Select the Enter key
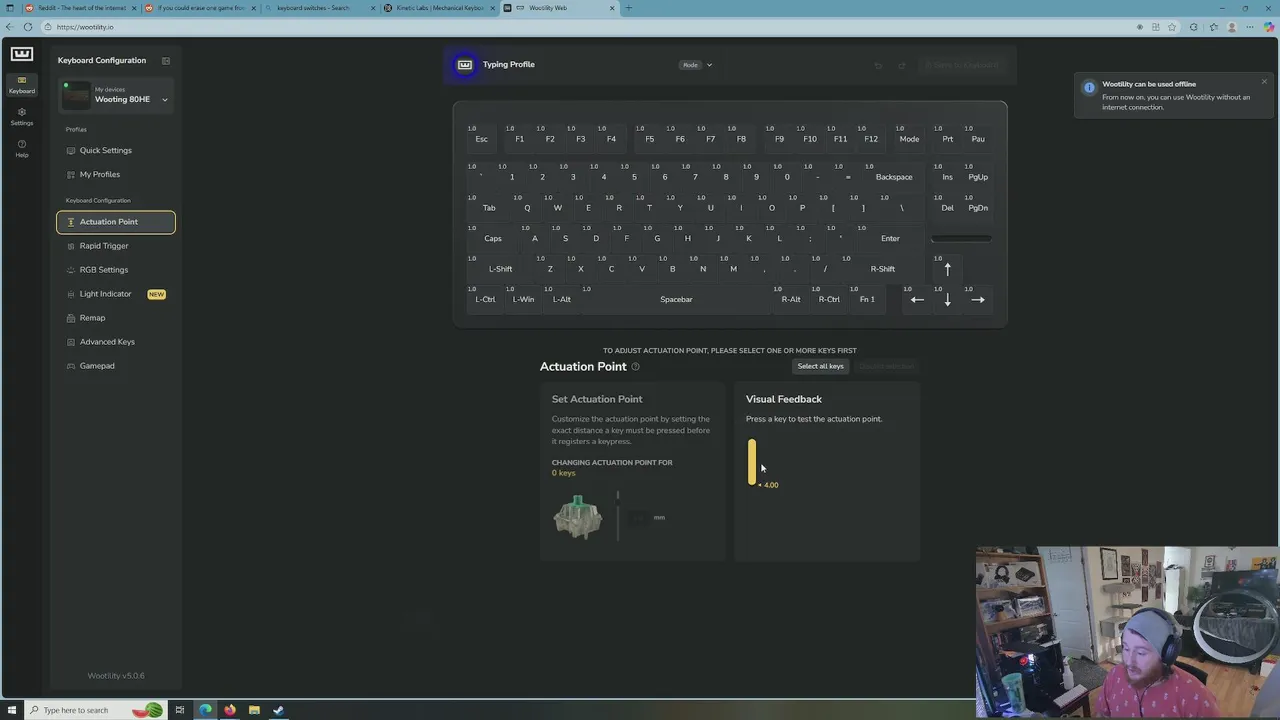This screenshot has height=720, width=1280. click(890, 239)
